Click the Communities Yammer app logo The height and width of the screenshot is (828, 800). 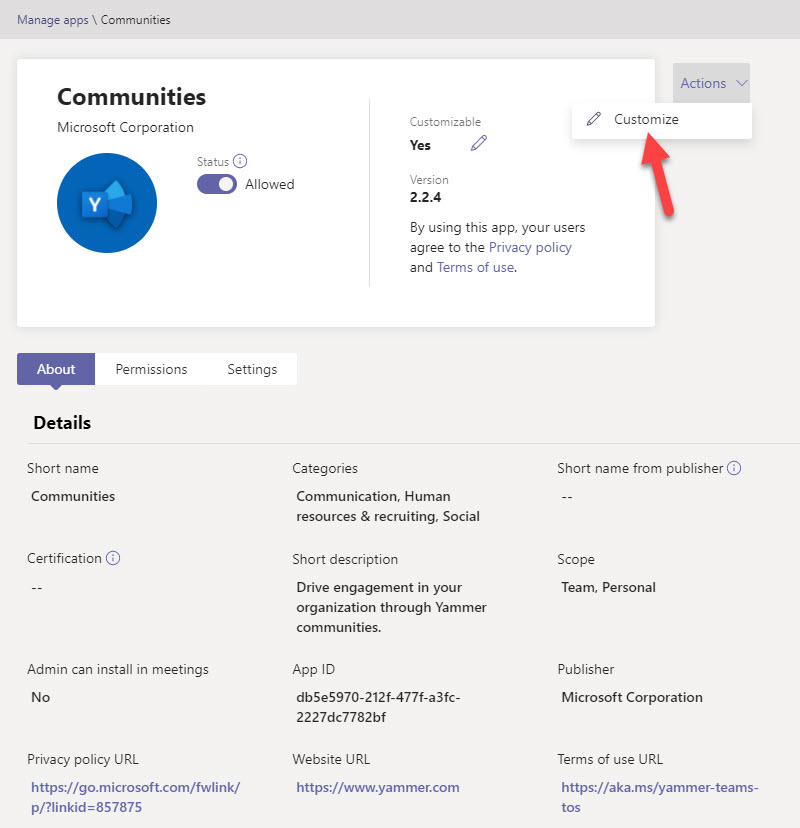pos(107,203)
